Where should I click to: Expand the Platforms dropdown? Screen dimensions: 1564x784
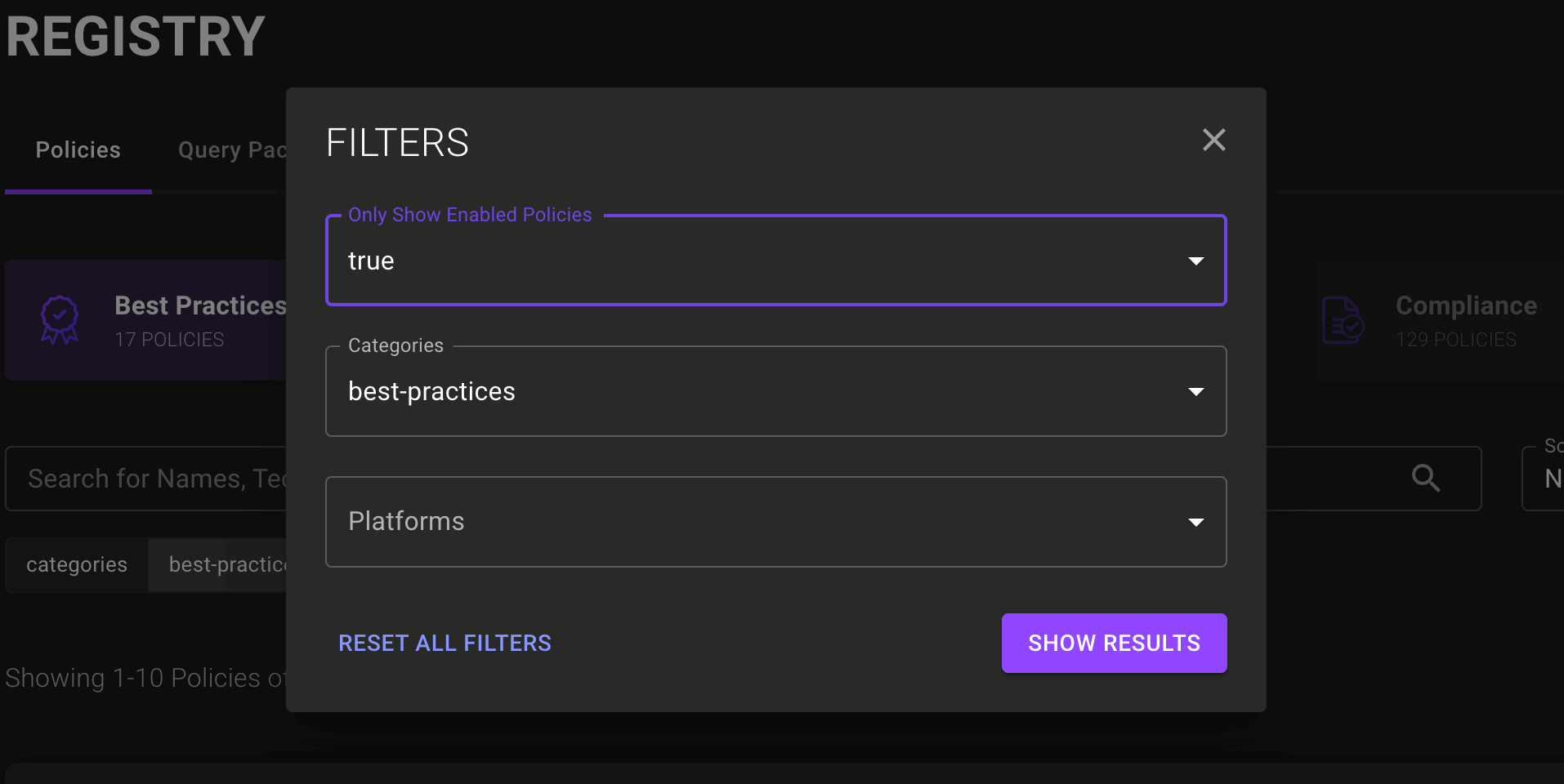click(x=760, y=523)
